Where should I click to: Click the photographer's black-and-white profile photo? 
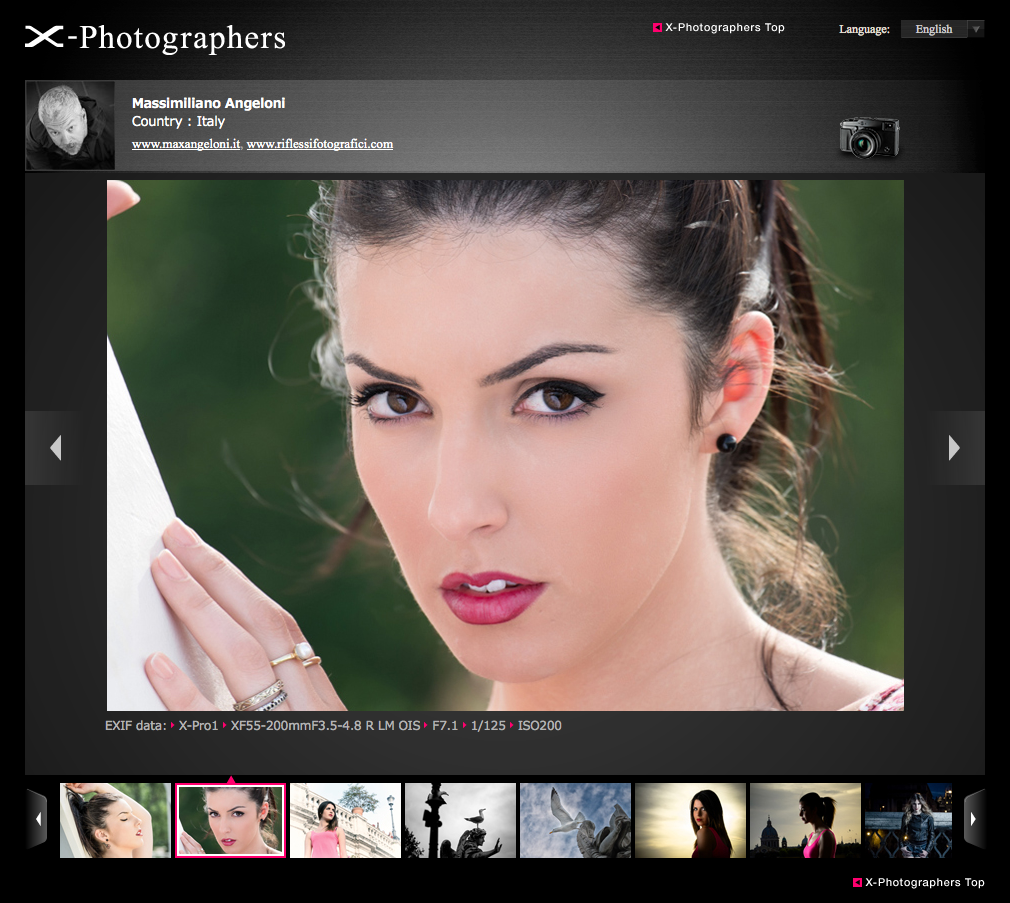pyautogui.click(x=70, y=126)
